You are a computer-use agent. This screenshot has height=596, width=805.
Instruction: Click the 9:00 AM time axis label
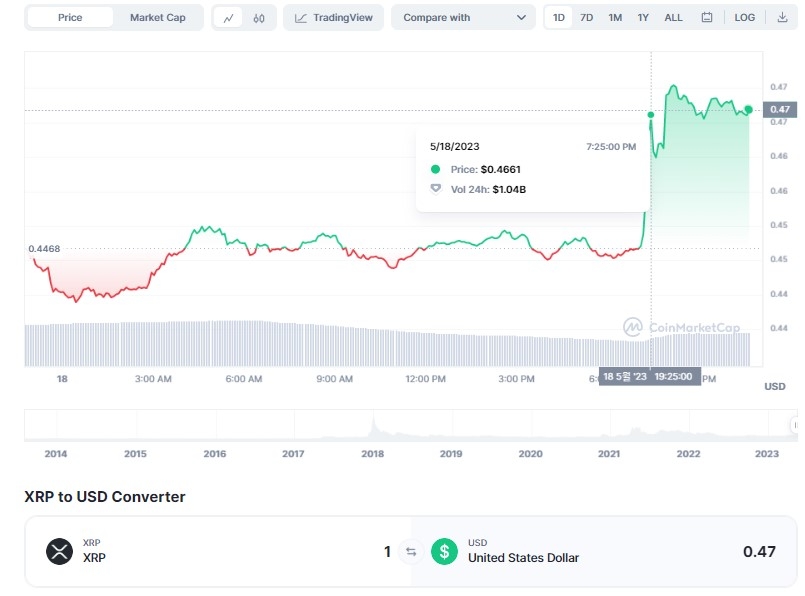(334, 379)
